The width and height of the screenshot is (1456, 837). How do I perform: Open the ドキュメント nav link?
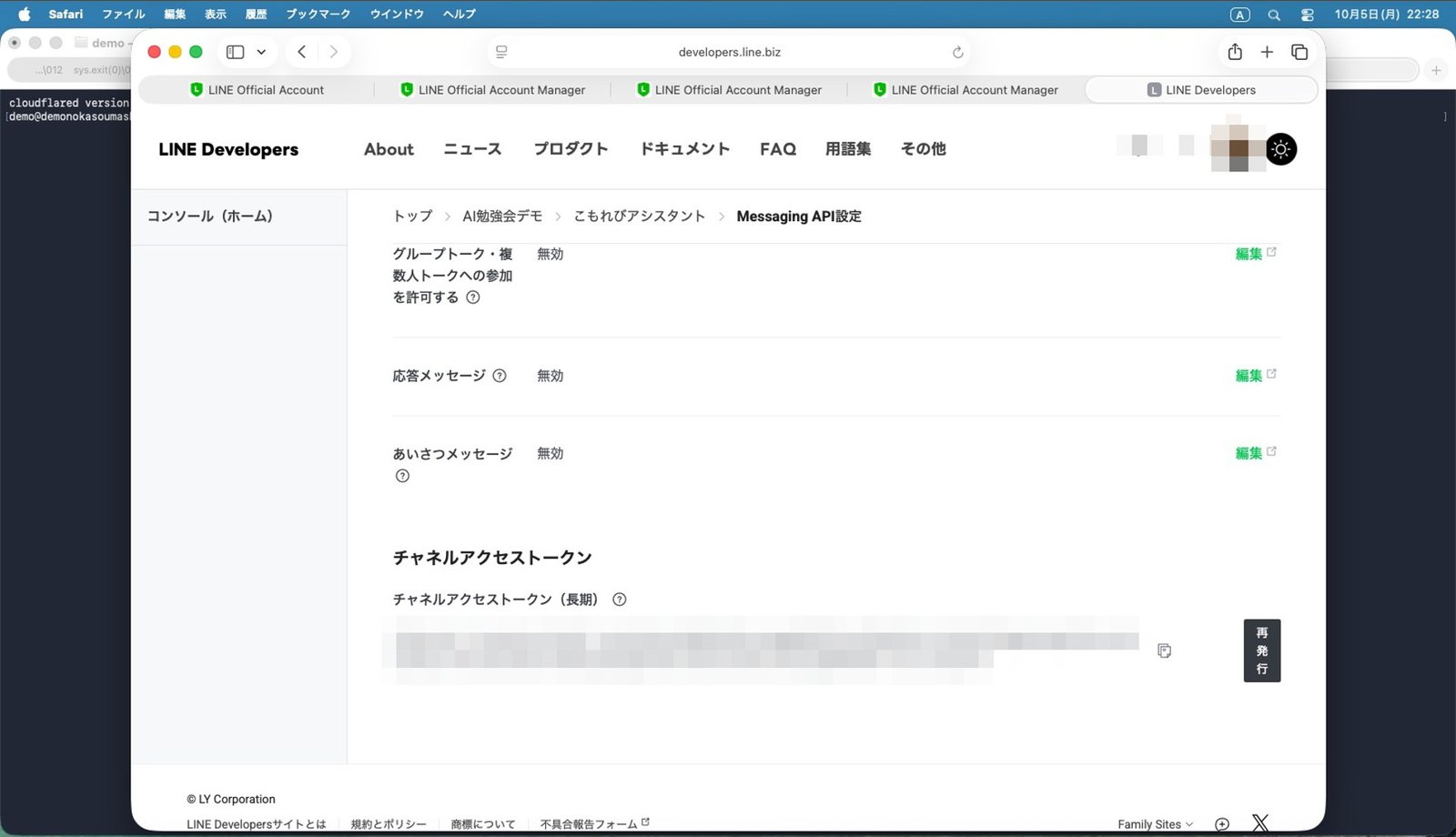pos(684,149)
